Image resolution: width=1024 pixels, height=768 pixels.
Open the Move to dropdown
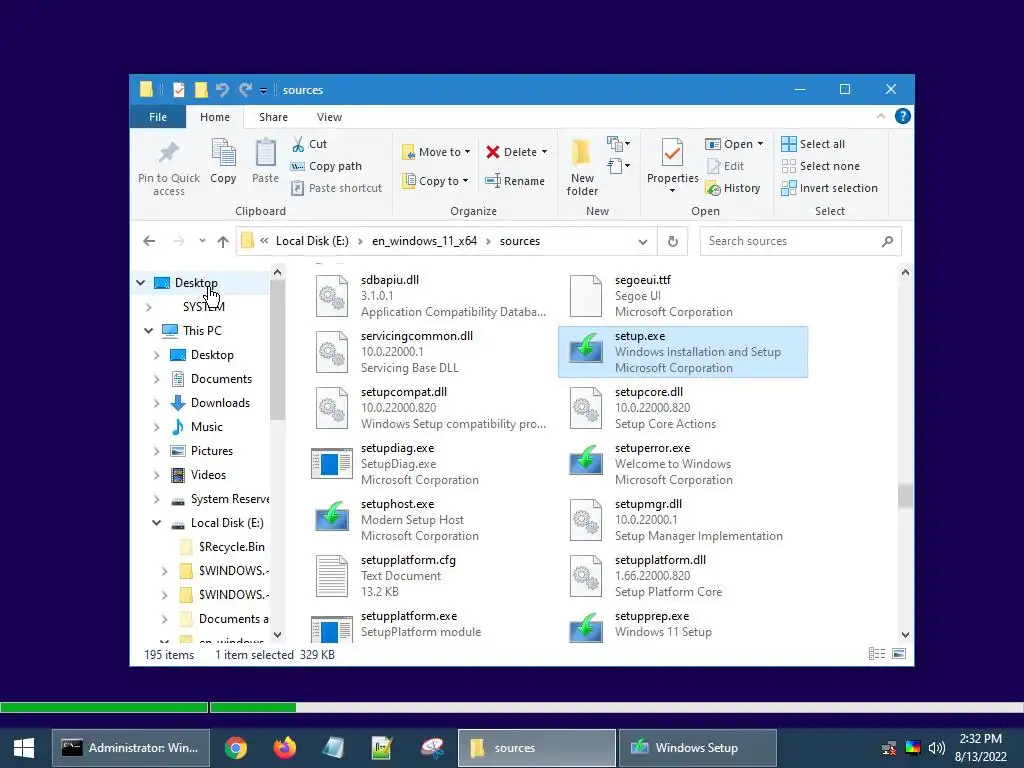pyautogui.click(x=436, y=152)
